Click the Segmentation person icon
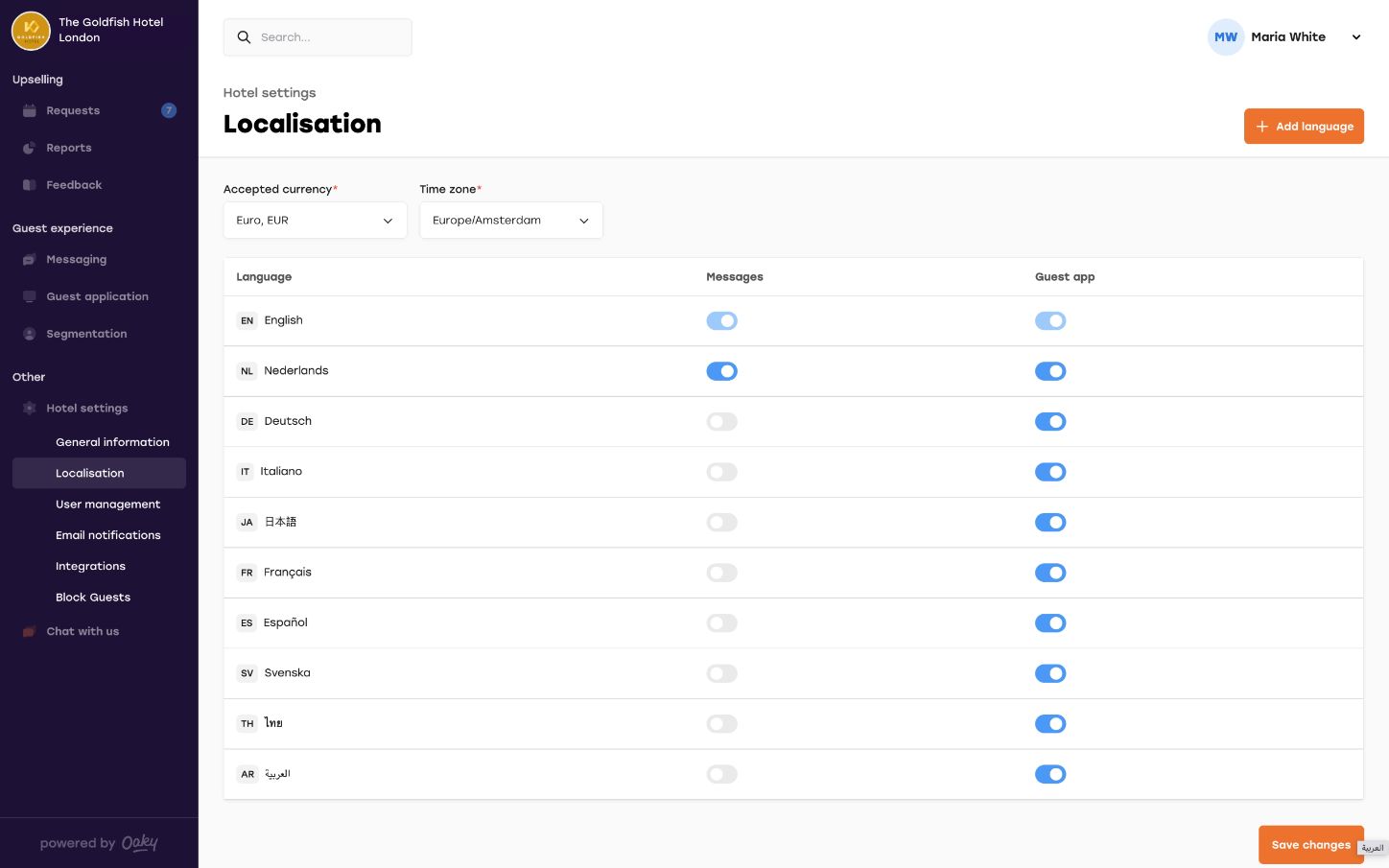The height and width of the screenshot is (868, 1389). pyautogui.click(x=30, y=334)
